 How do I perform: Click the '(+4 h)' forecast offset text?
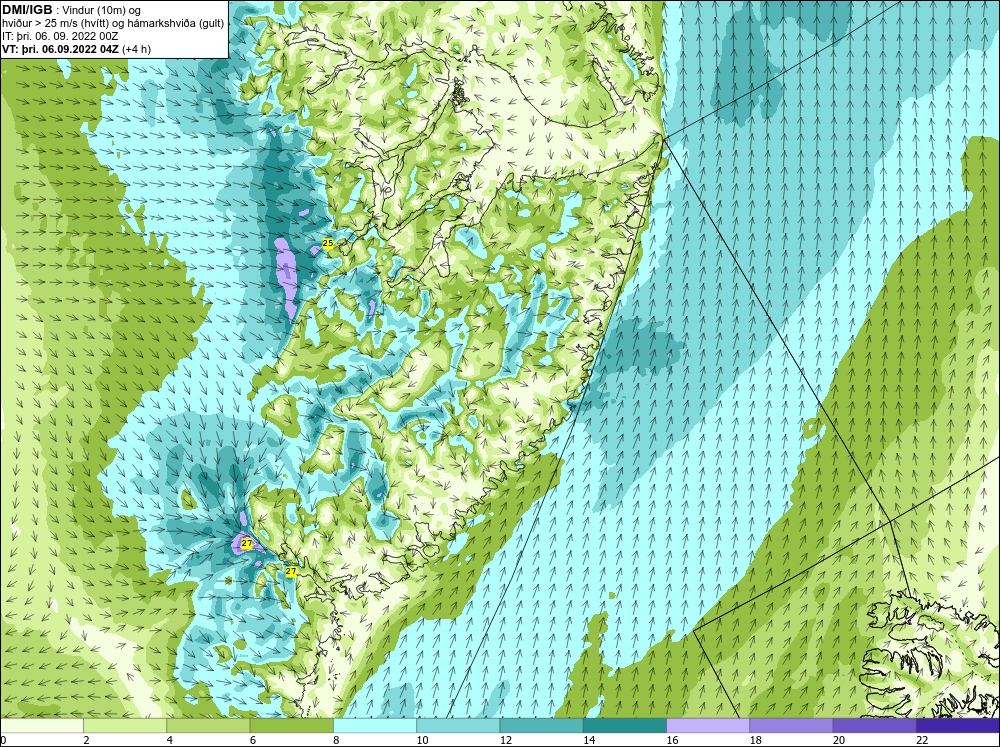(137, 48)
